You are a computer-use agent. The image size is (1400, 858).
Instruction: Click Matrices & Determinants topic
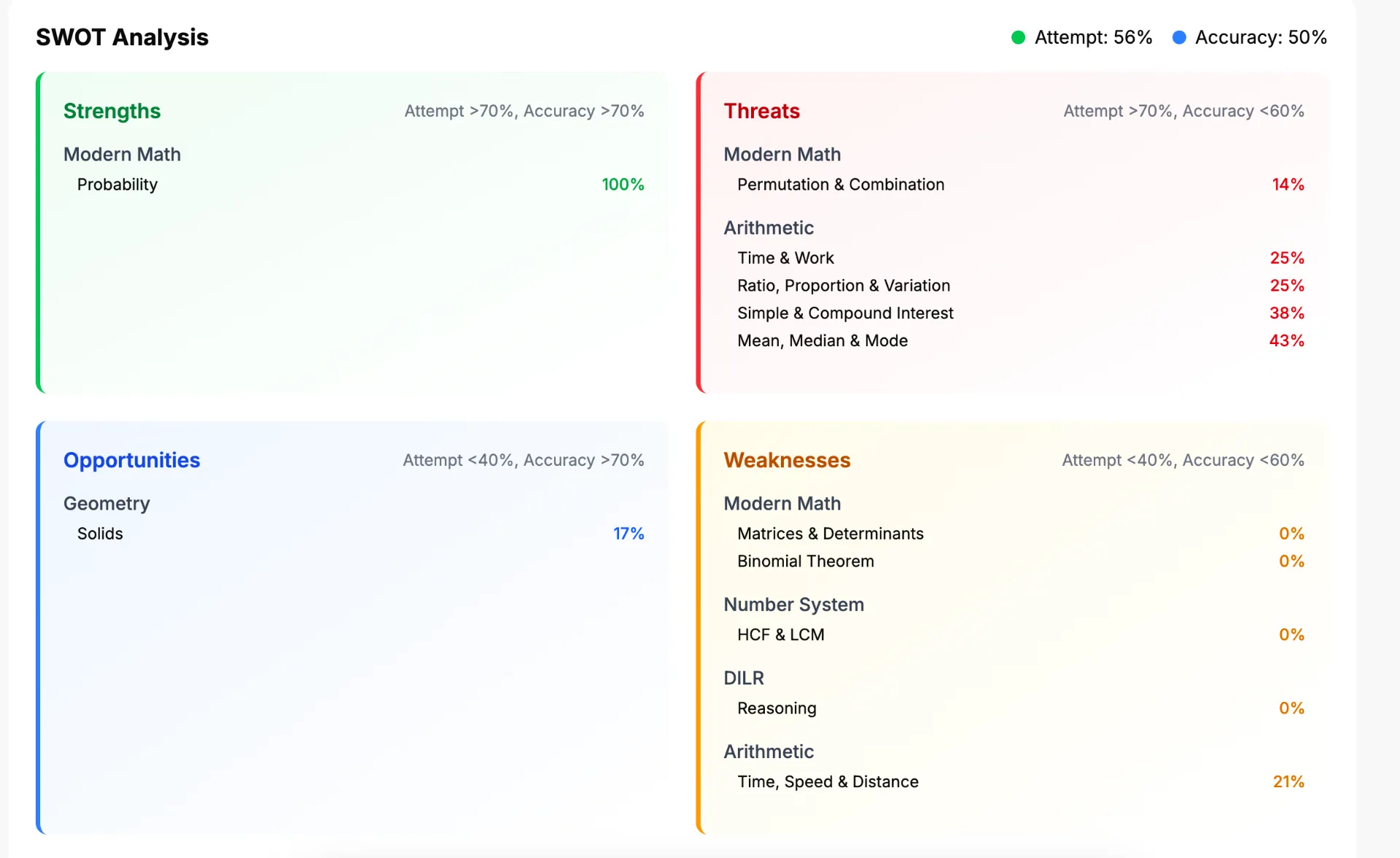tap(831, 534)
